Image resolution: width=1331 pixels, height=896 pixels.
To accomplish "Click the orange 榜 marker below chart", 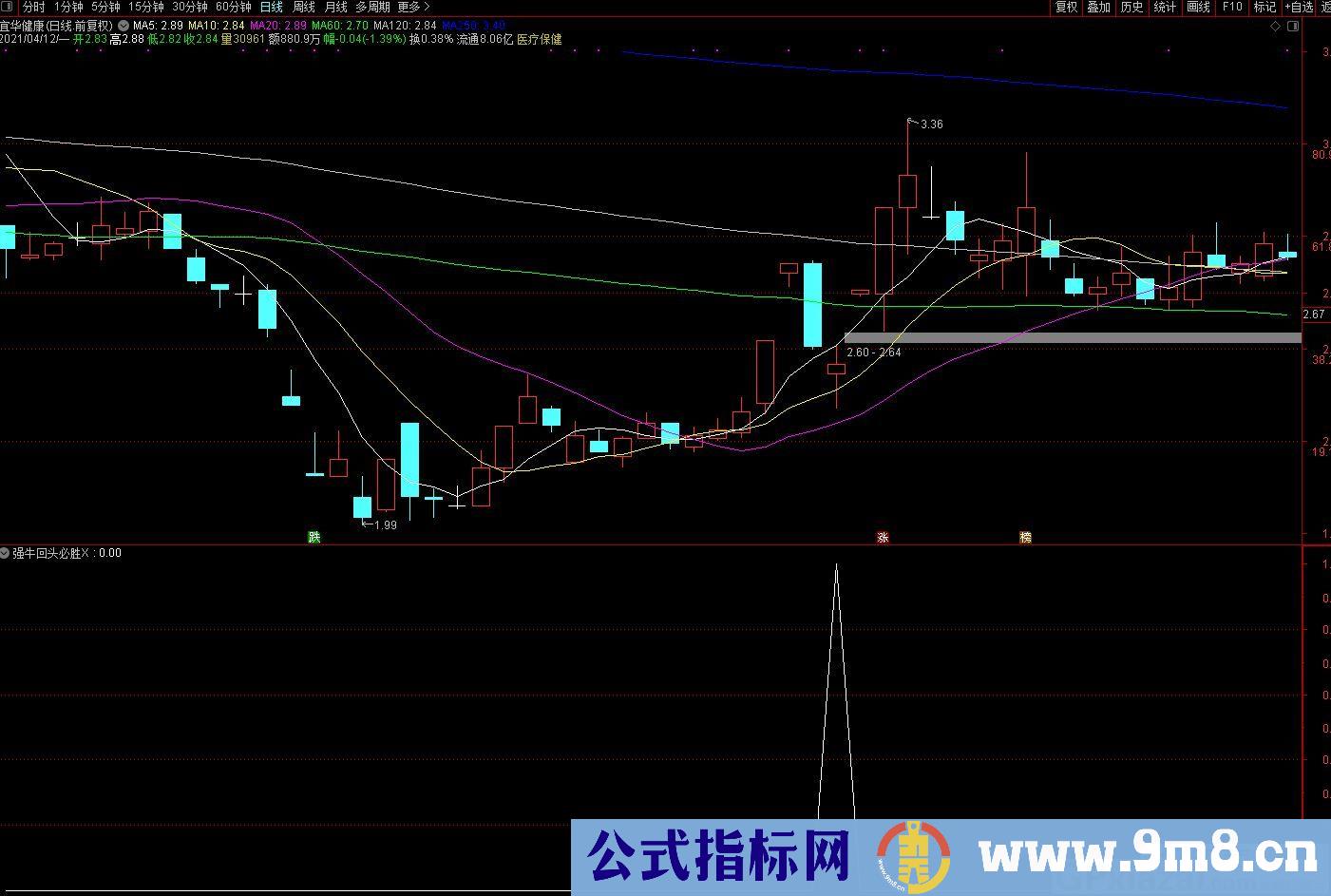I will pos(1025,537).
